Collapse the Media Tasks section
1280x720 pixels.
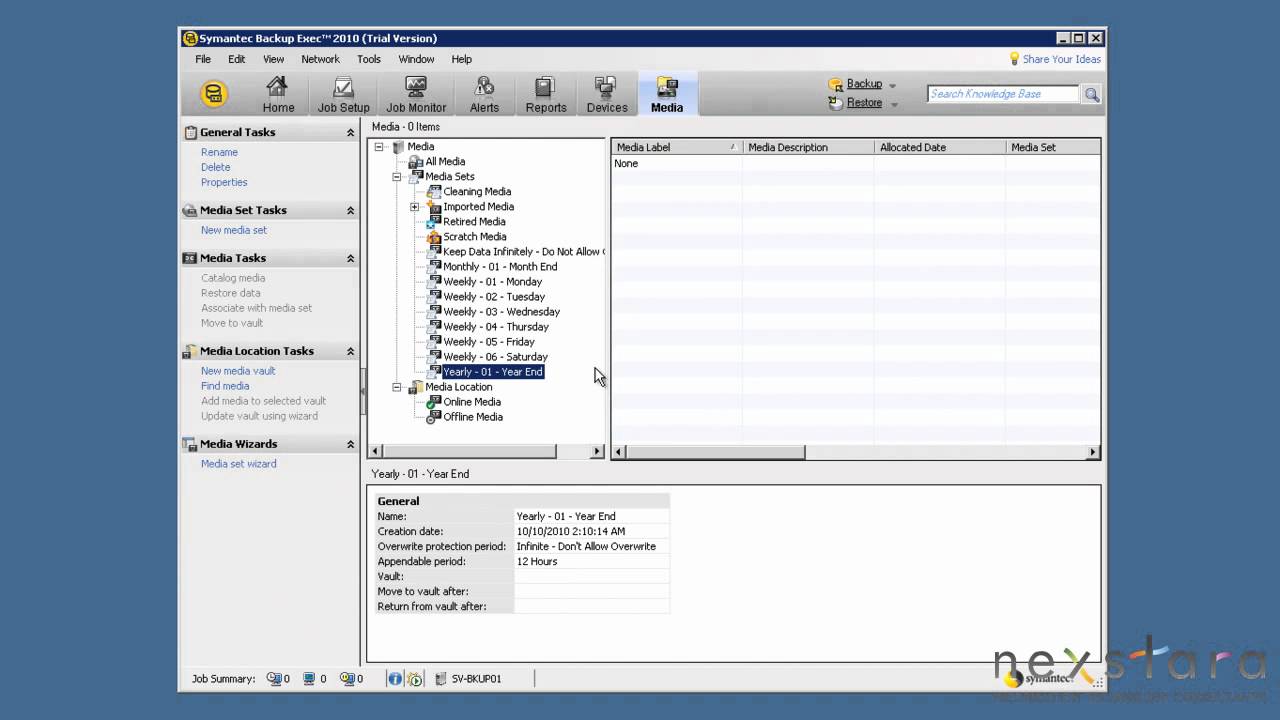[350, 258]
